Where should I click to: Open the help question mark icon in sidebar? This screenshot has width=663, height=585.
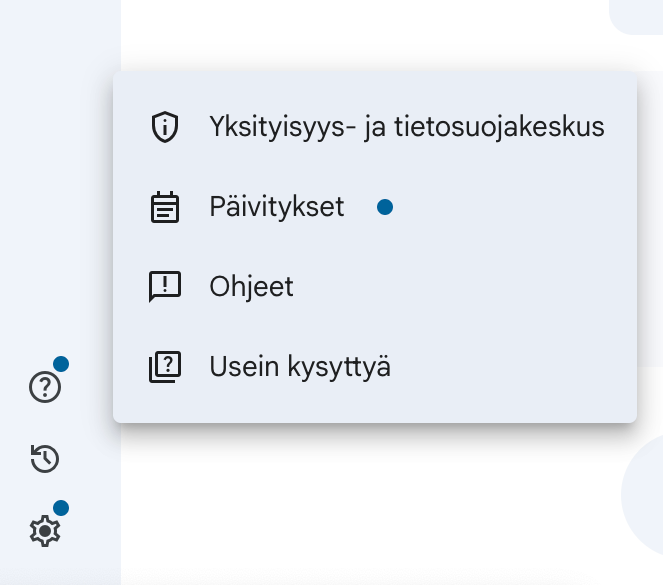coord(45,387)
